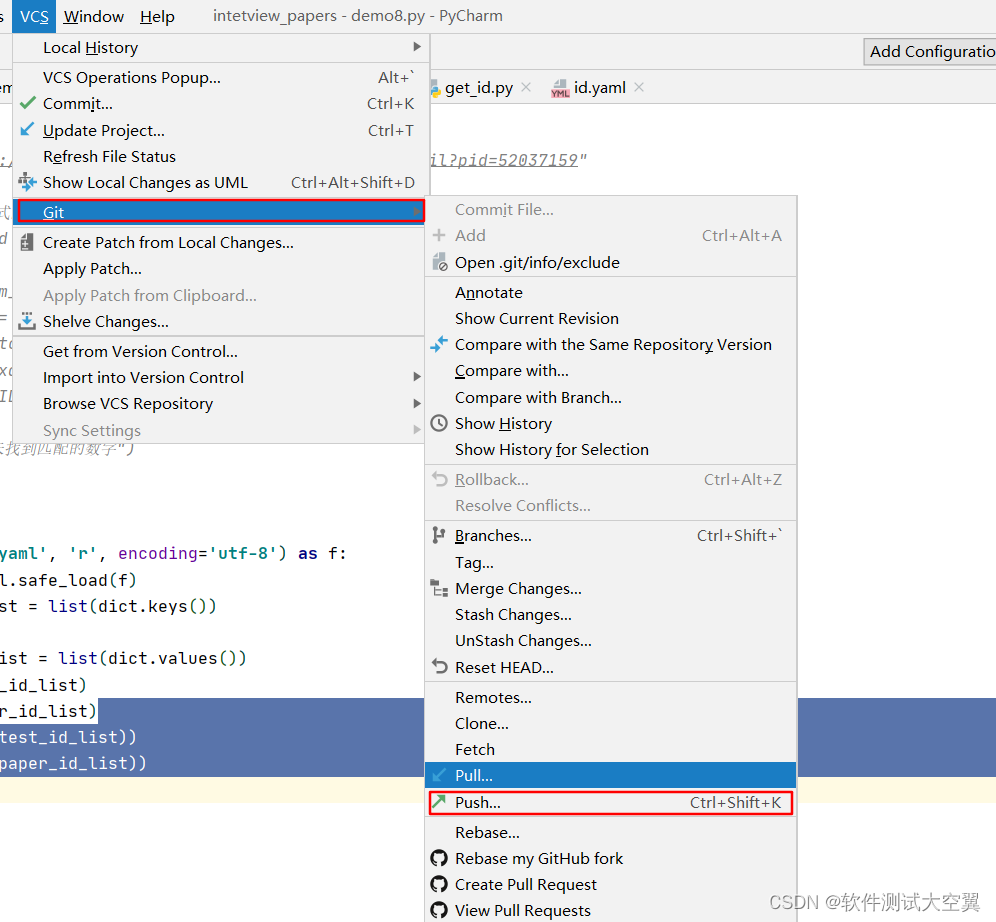
Task: Select VCS Operations Popup menu entry
Action: [x=218, y=77]
